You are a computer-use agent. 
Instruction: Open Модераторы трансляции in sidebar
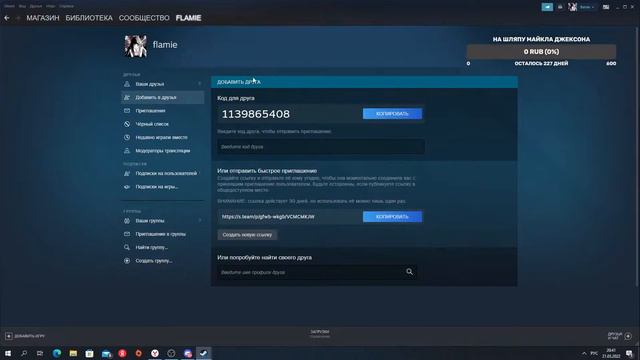tap(163, 151)
